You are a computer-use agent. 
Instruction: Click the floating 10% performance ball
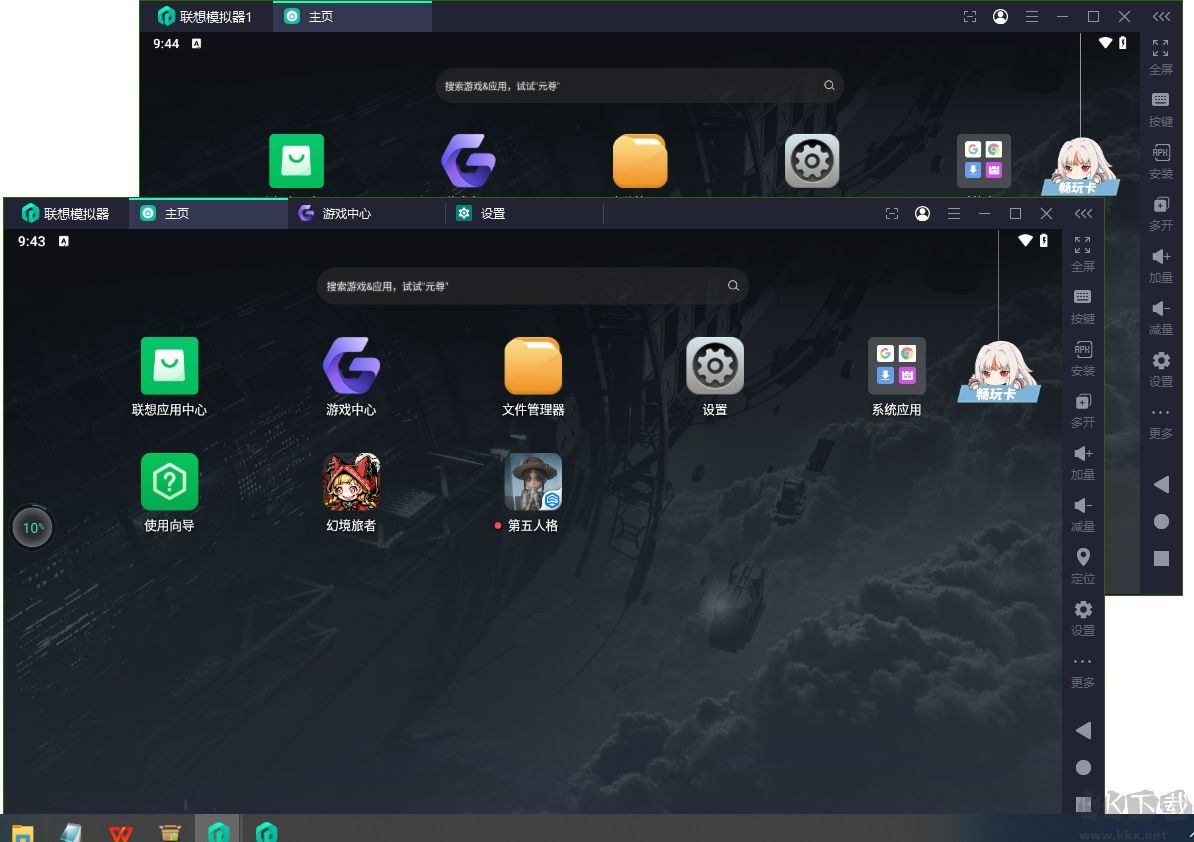(x=33, y=527)
